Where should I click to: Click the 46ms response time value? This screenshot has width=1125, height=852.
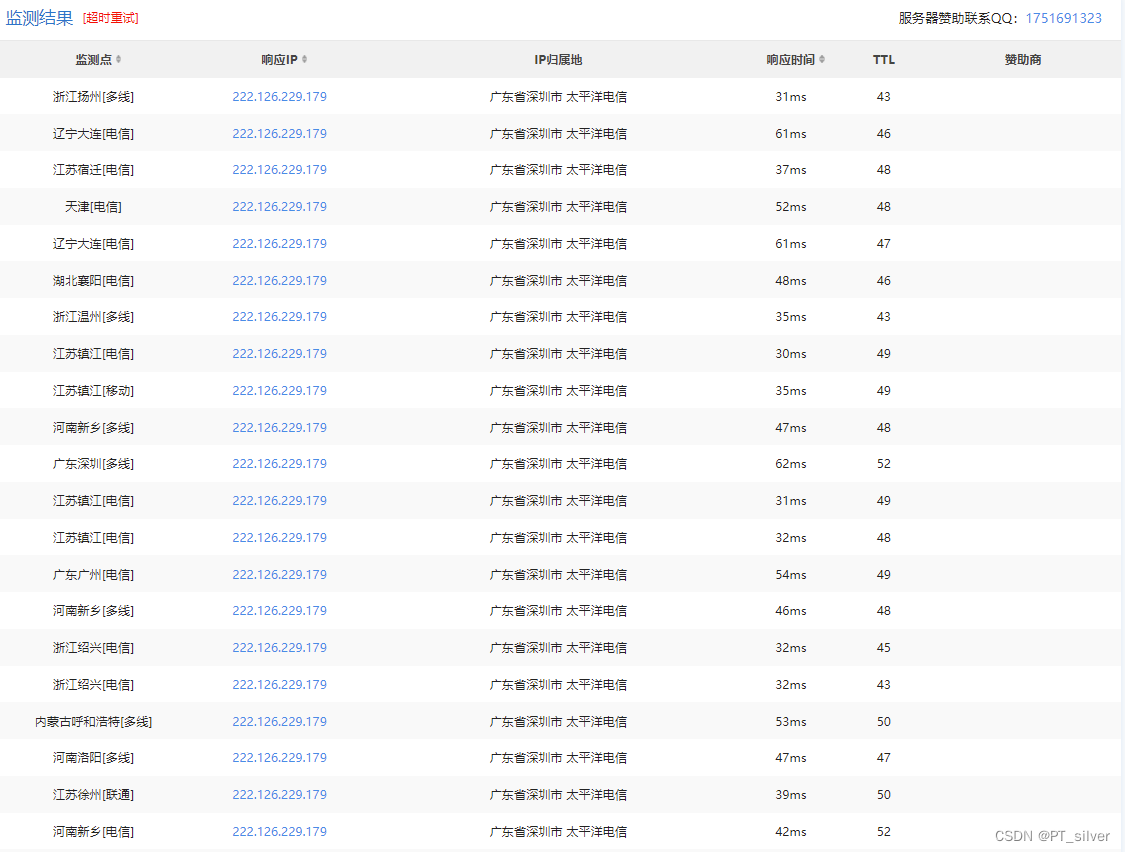[x=791, y=611]
